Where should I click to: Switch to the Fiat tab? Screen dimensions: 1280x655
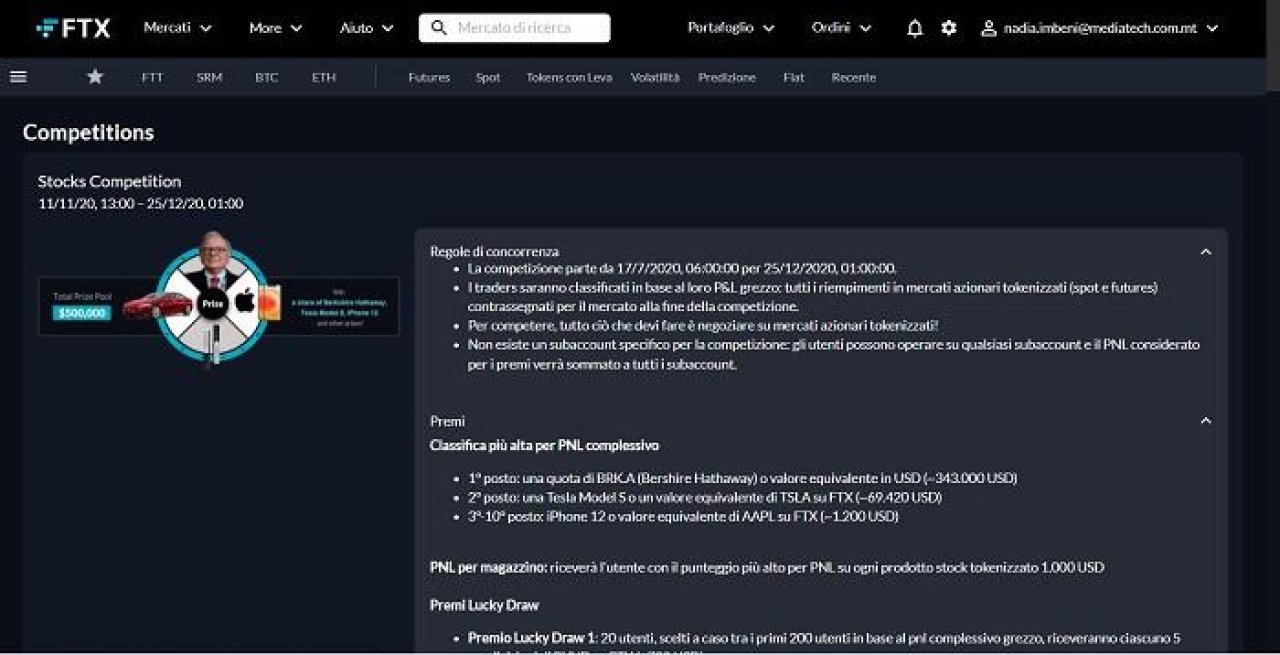pos(793,77)
